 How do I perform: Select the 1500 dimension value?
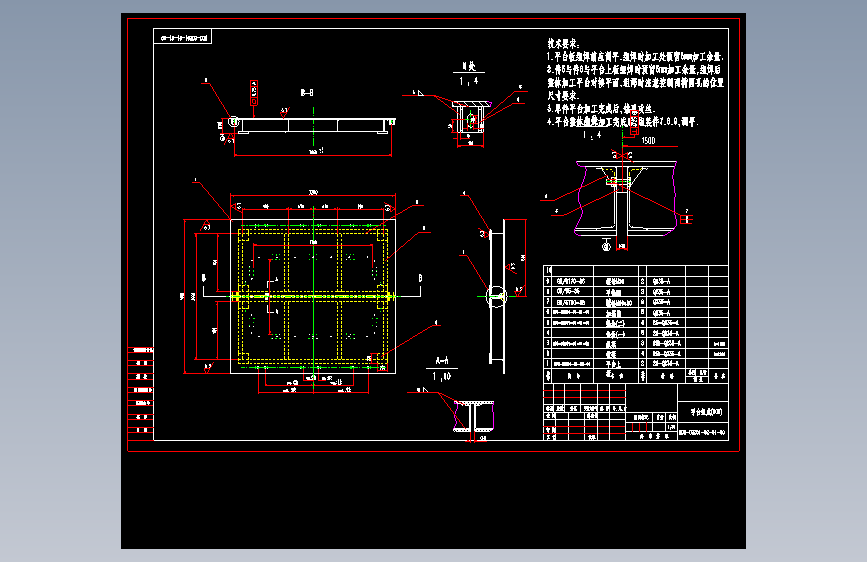[648, 141]
